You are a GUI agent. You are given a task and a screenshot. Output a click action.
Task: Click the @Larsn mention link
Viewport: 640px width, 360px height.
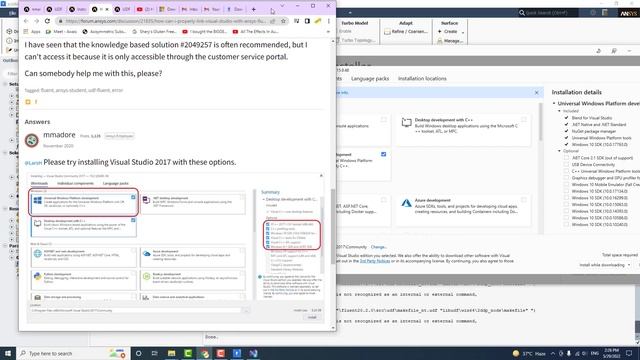[33, 163]
